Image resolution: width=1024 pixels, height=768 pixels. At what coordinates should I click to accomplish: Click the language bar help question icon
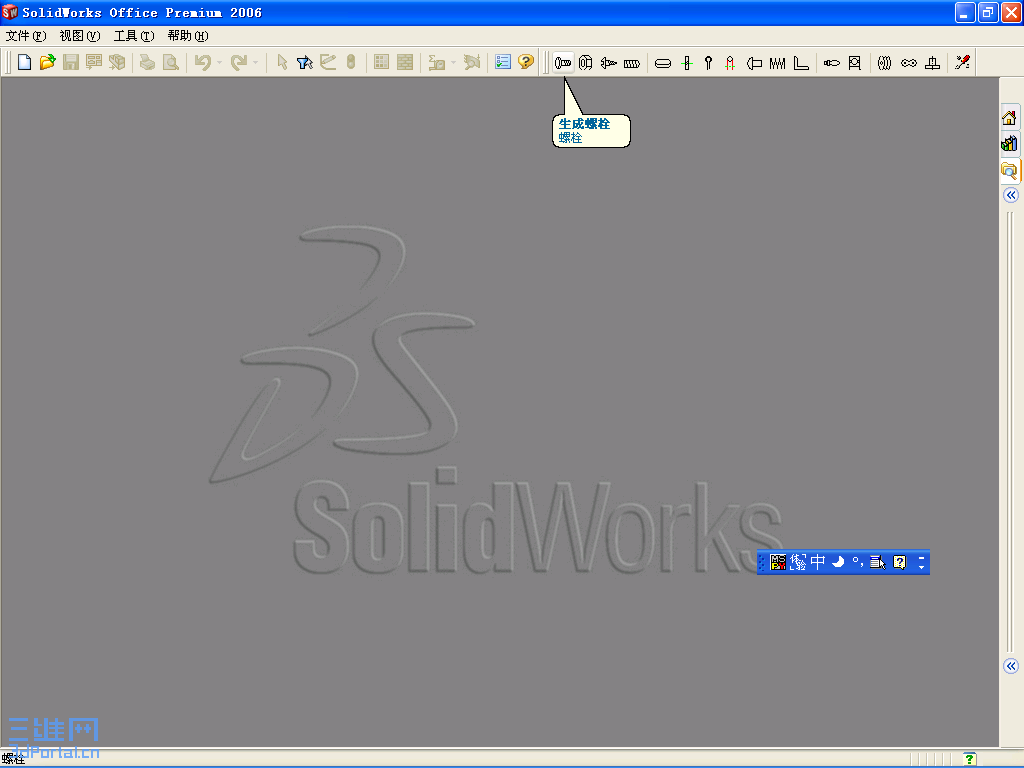[899, 562]
